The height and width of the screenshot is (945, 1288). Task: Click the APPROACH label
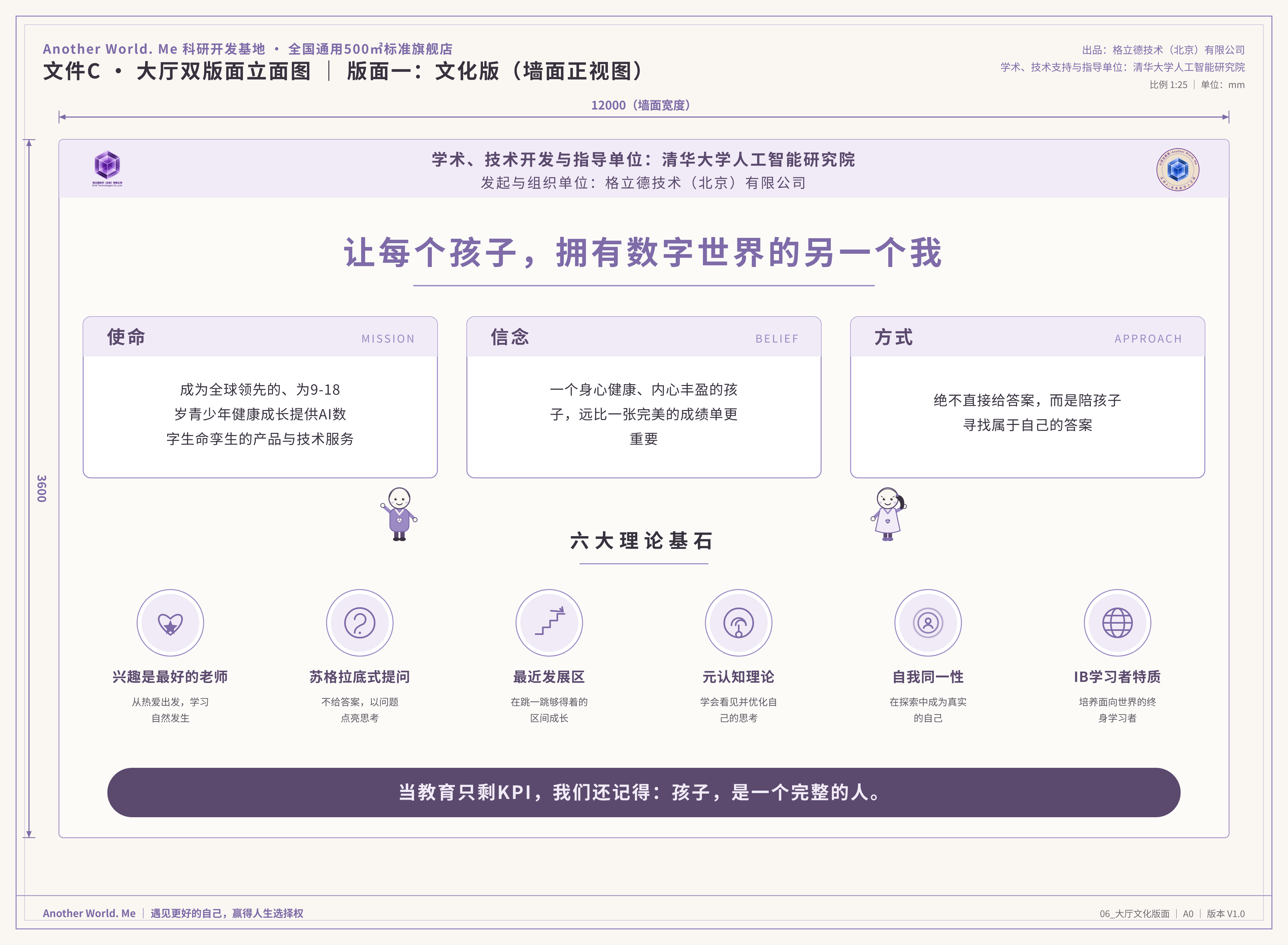1148,339
